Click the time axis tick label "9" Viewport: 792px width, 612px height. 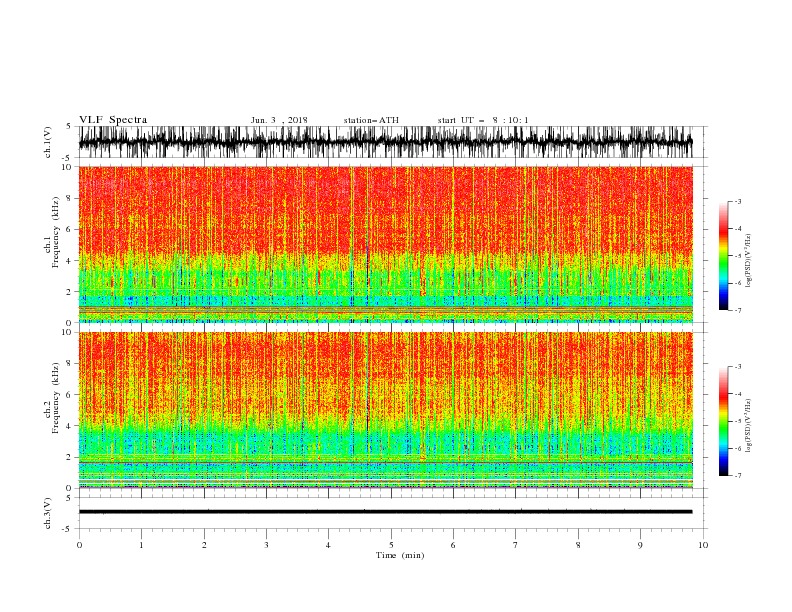640,545
